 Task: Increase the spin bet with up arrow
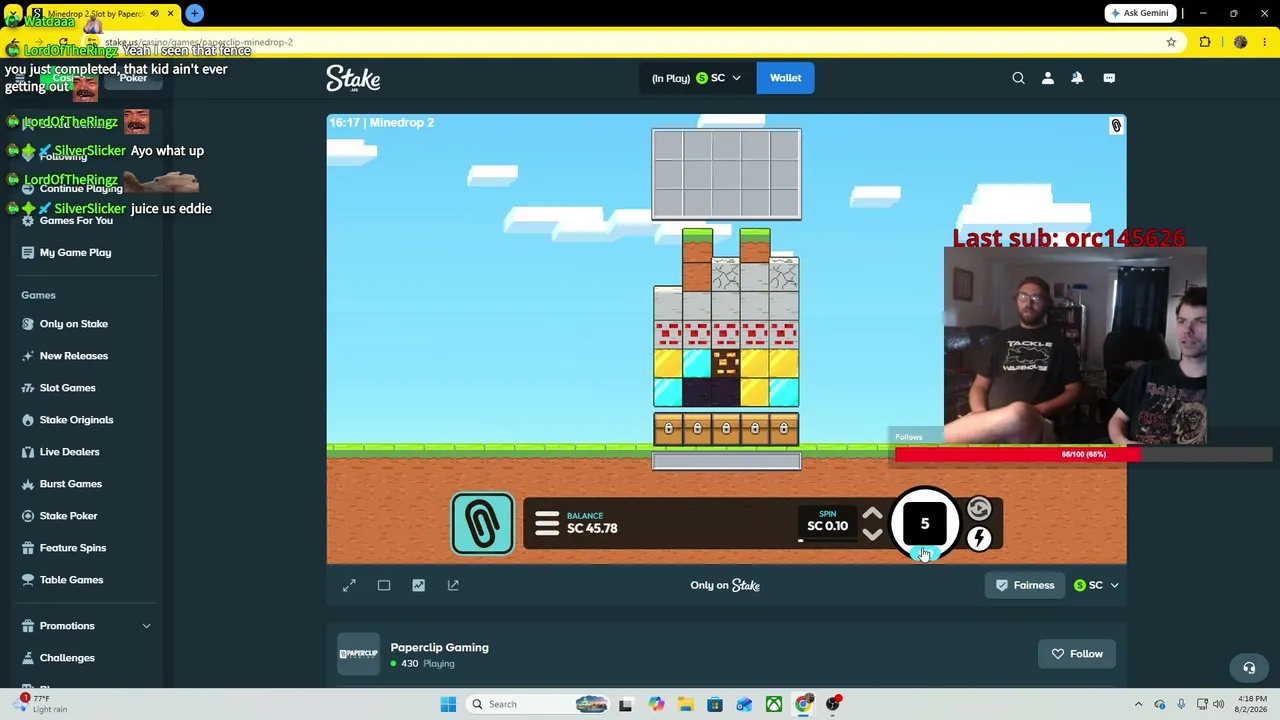pos(872,514)
